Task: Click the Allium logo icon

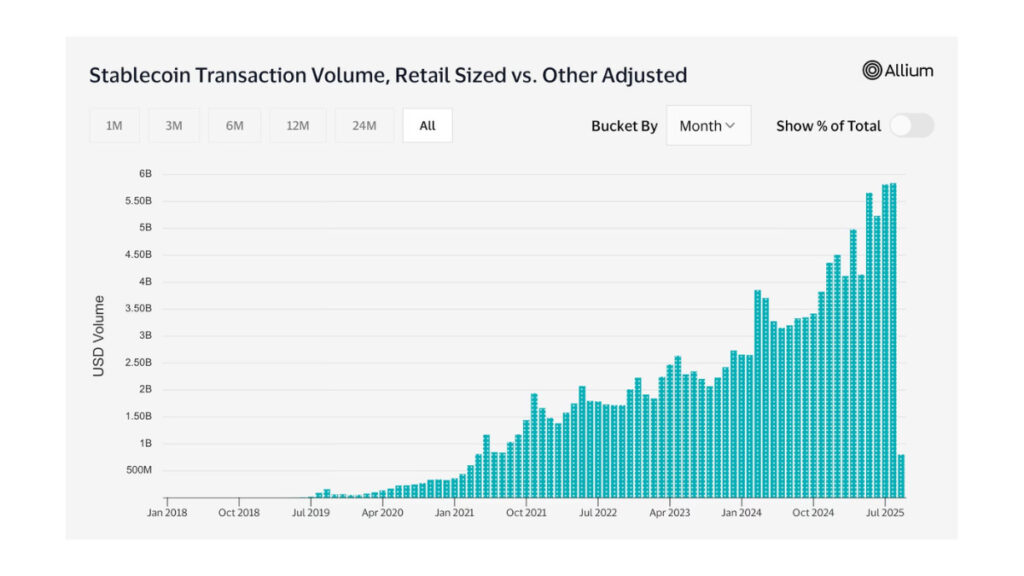Action: pos(872,70)
